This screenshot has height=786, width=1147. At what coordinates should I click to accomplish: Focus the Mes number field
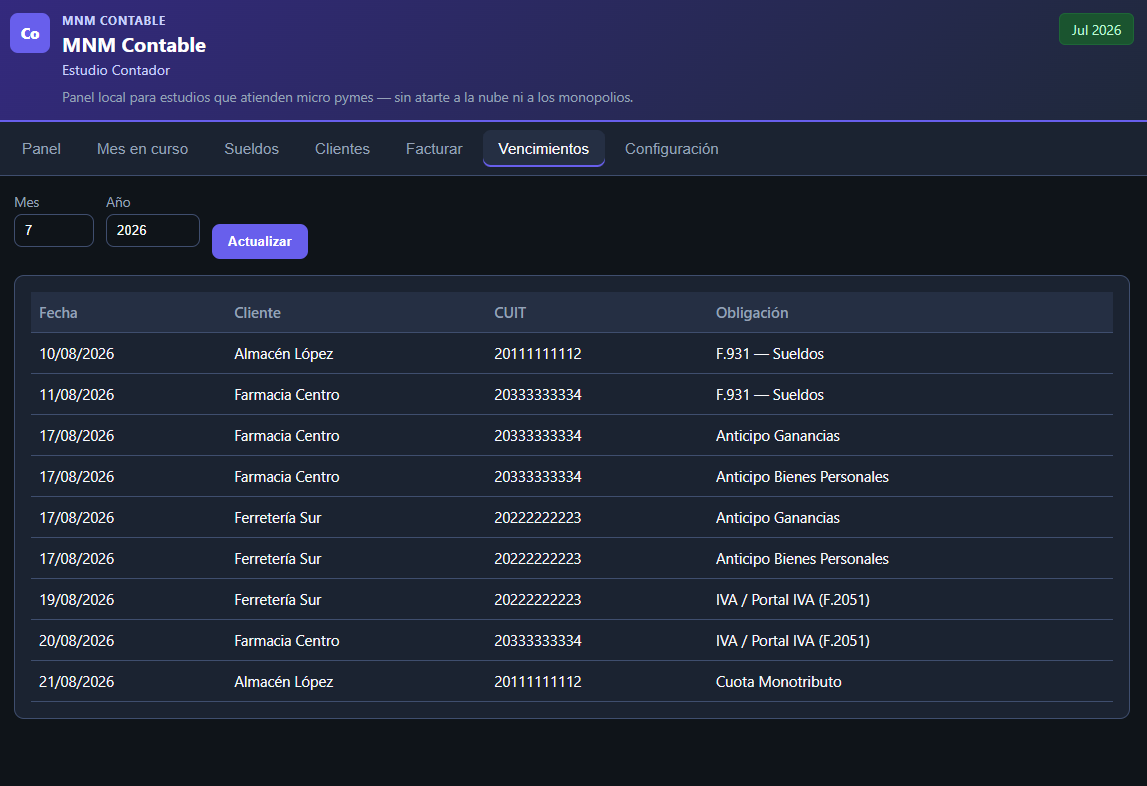[54, 231]
